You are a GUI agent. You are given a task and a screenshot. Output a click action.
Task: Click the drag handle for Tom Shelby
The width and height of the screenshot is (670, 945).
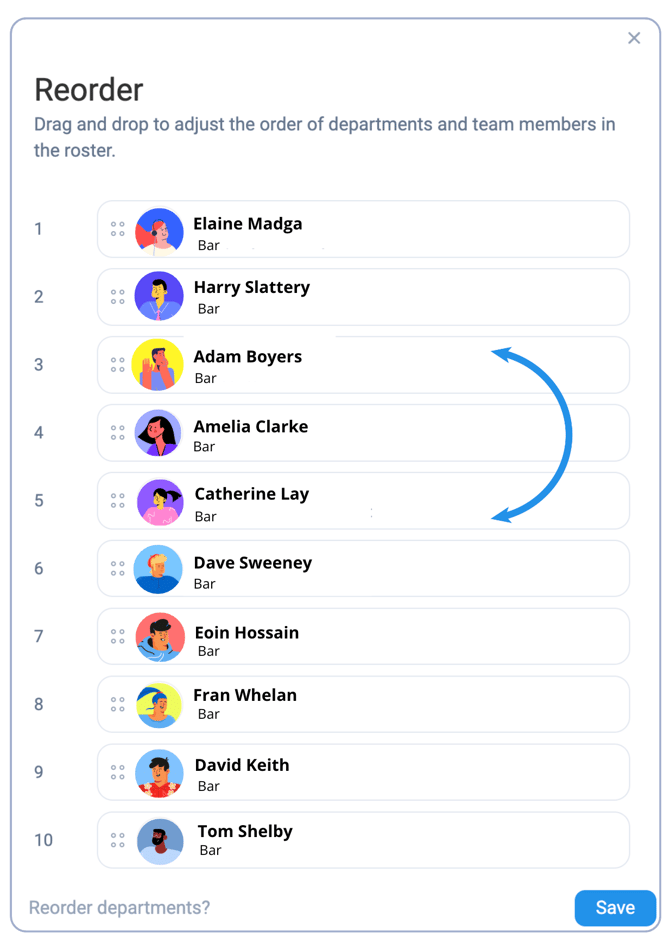tap(117, 840)
